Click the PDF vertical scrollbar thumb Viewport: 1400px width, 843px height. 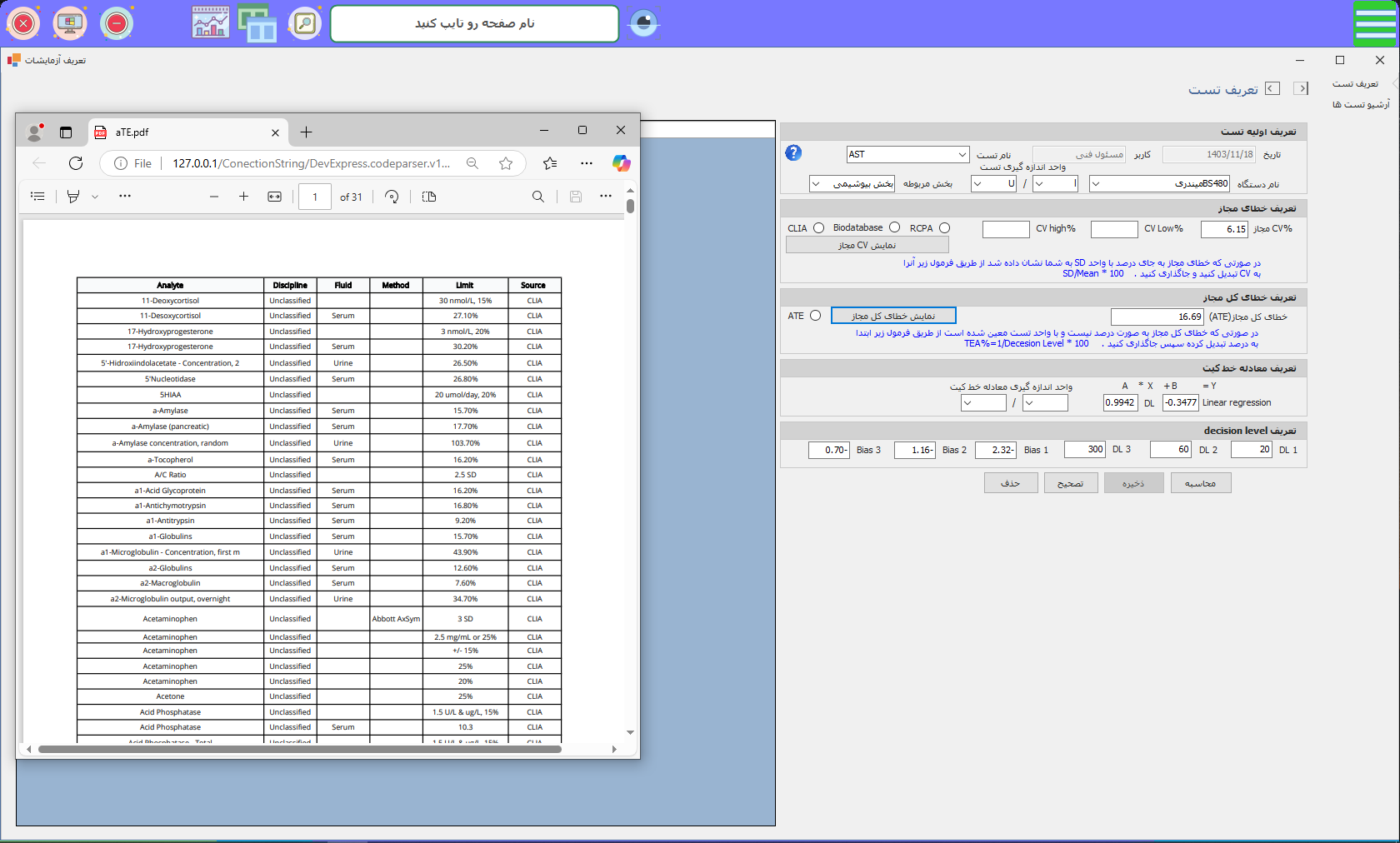(x=631, y=206)
